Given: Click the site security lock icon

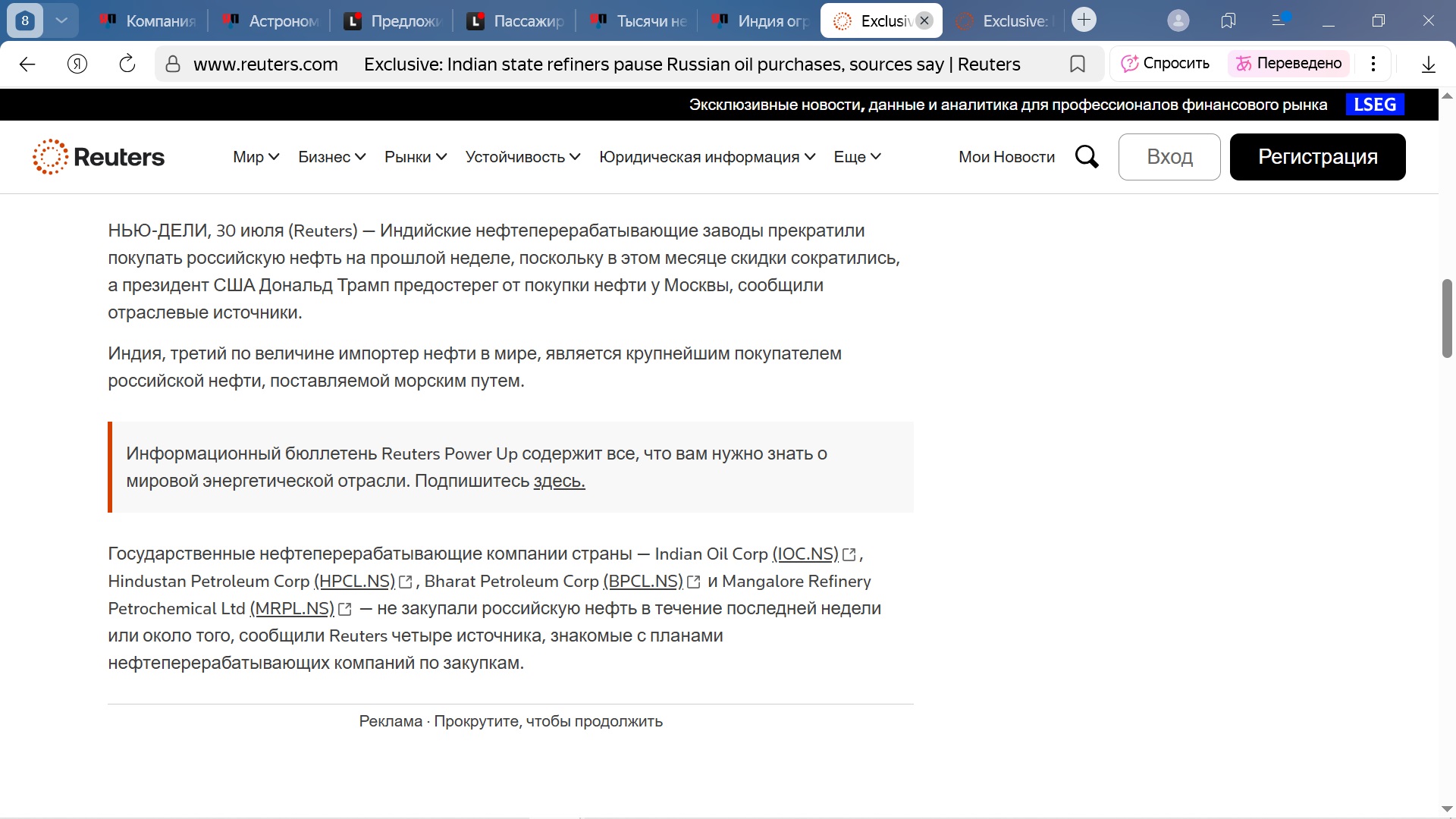Looking at the screenshot, I should coord(173,64).
